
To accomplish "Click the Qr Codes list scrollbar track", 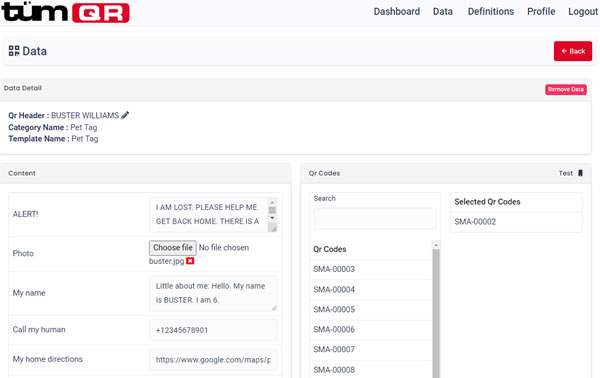I will (436, 314).
